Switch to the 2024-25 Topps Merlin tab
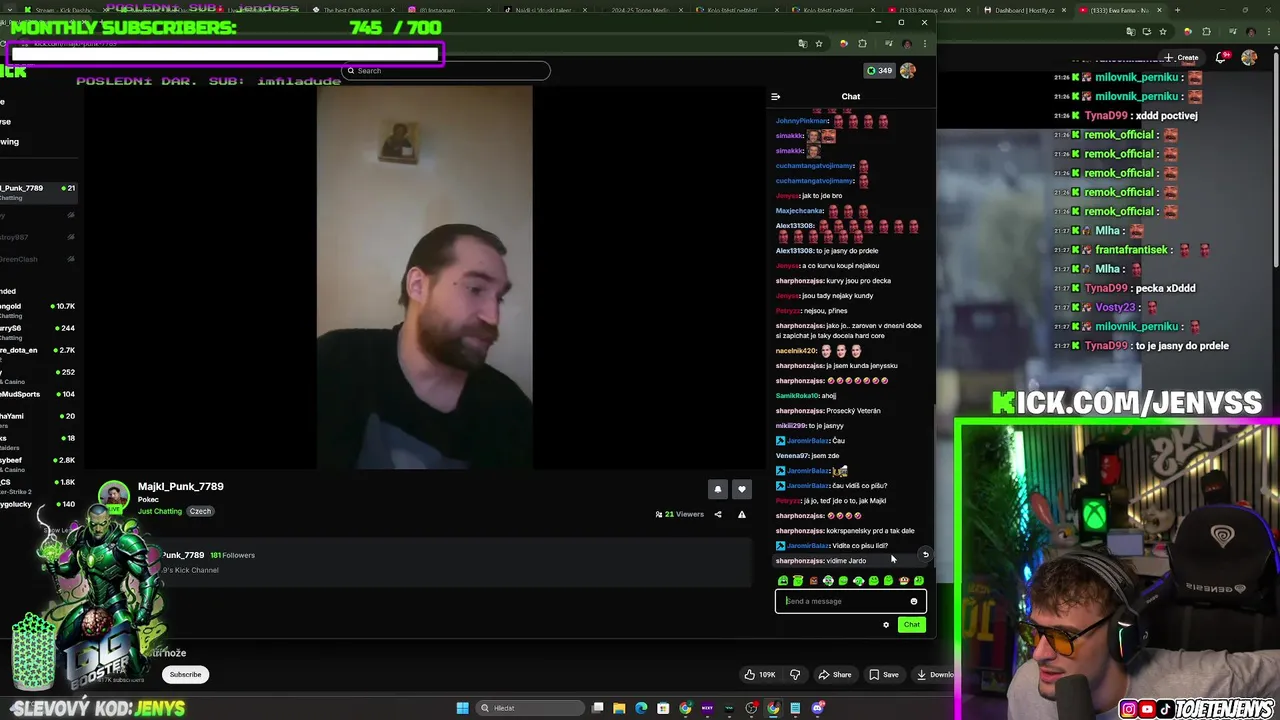 (x=643, y=10)
